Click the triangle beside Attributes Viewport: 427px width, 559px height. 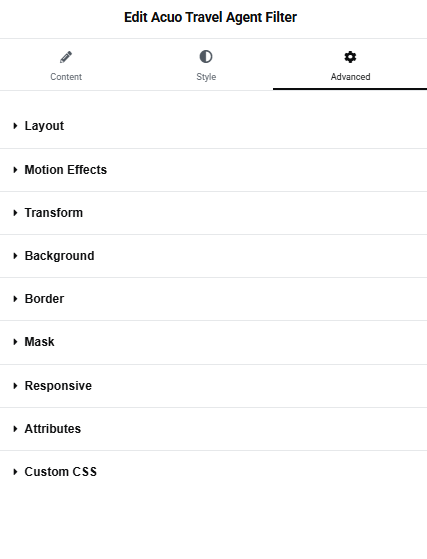point(15,429)
